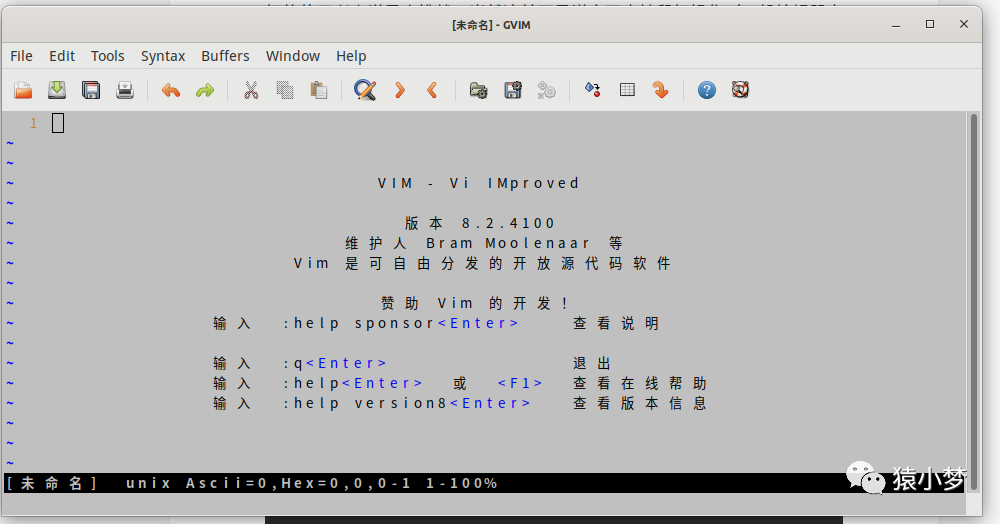The width and height of the screenshot is (1000, 524).
Task: Click the Save all files icon
Action: click(x=91, y=90)
